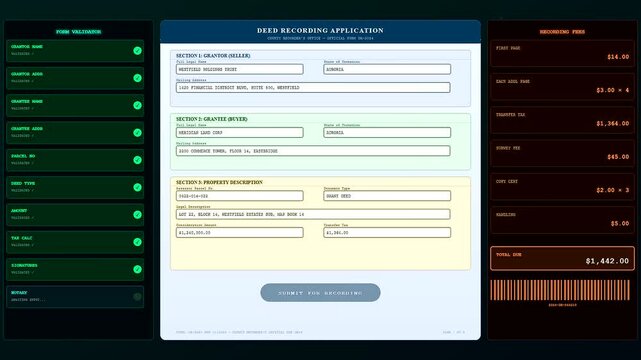The image size is (641, 360).
Task: Click the Transfer Tax fee $1,364.00
Action: pyautogui.click(x=613, y=123)
